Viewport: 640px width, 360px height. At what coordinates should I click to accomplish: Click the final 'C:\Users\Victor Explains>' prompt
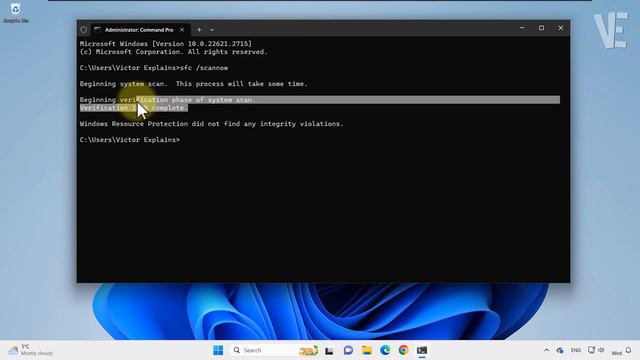point(130,140)
